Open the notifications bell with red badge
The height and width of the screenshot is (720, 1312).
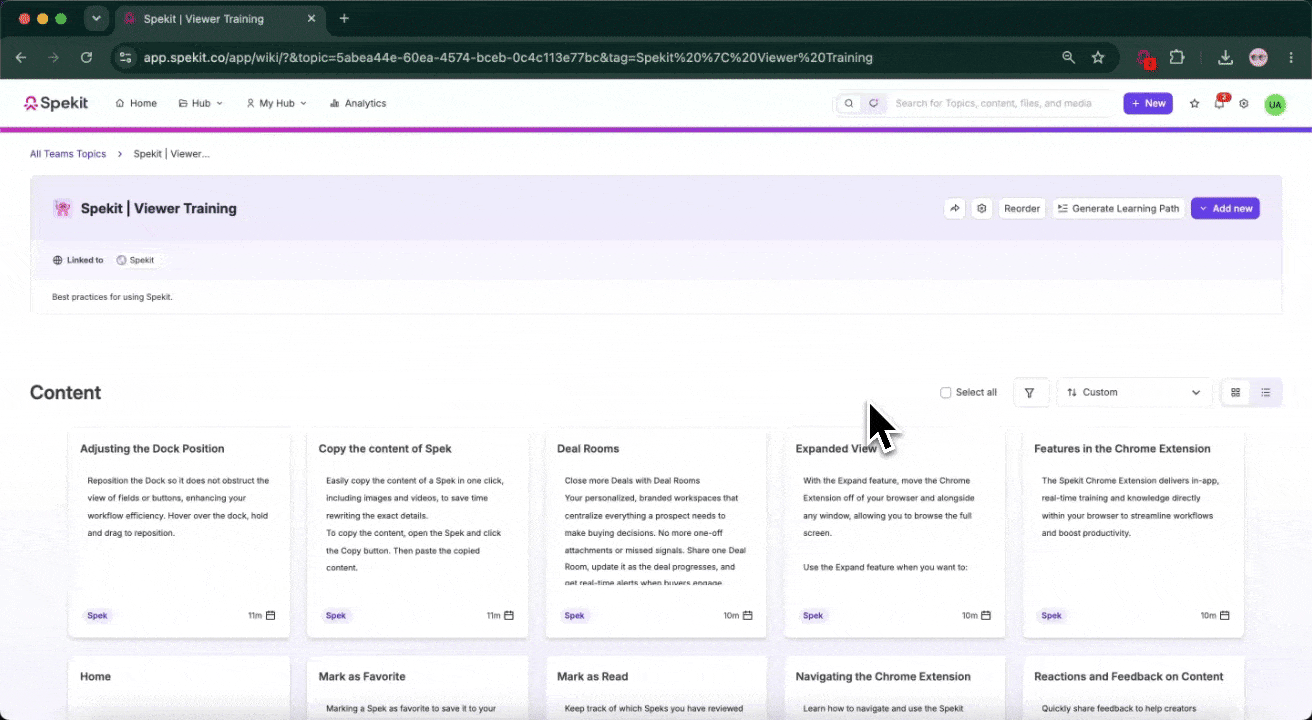click(1219, 103)
